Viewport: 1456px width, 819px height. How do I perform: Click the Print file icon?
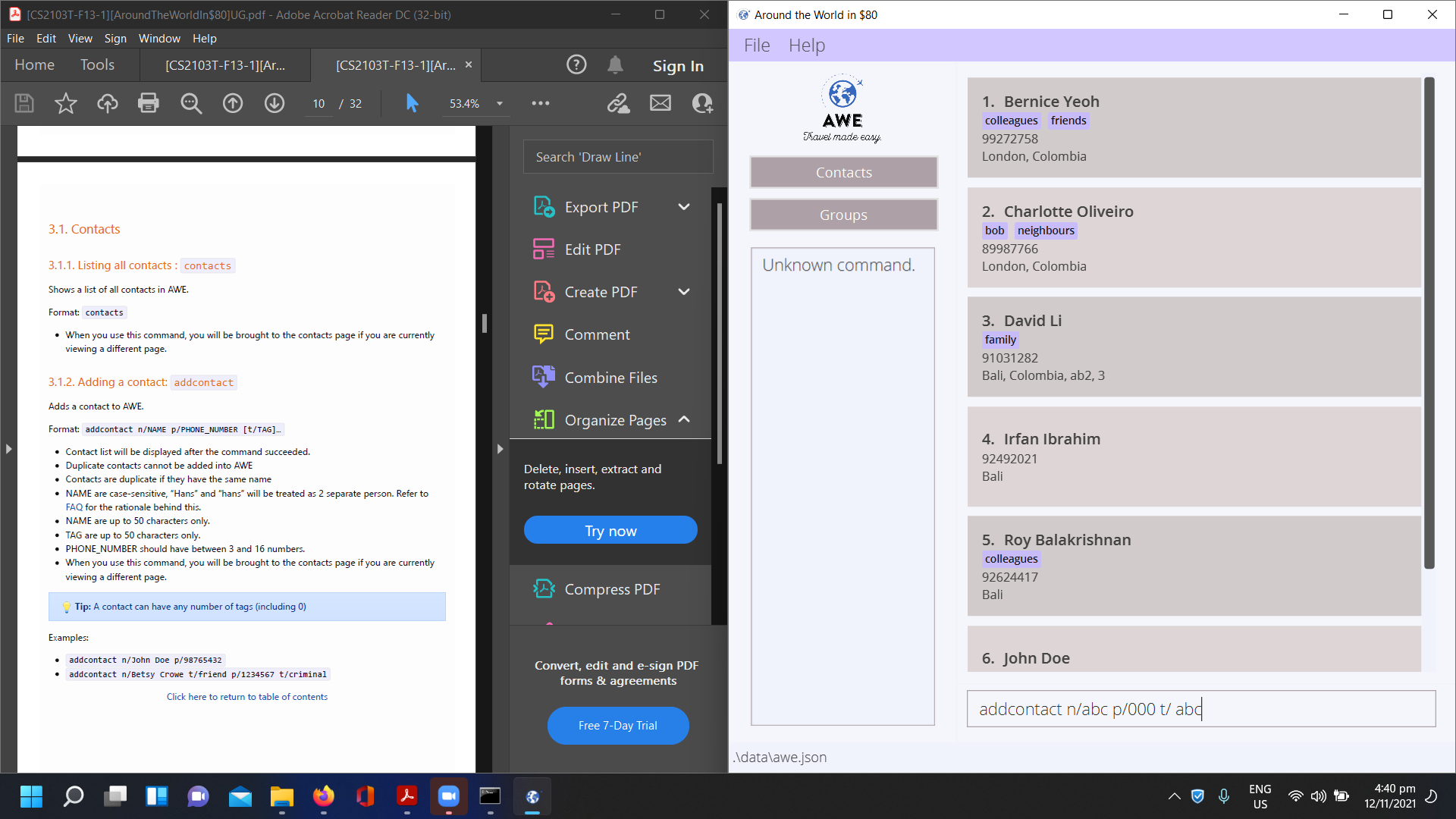click(149, 103)
